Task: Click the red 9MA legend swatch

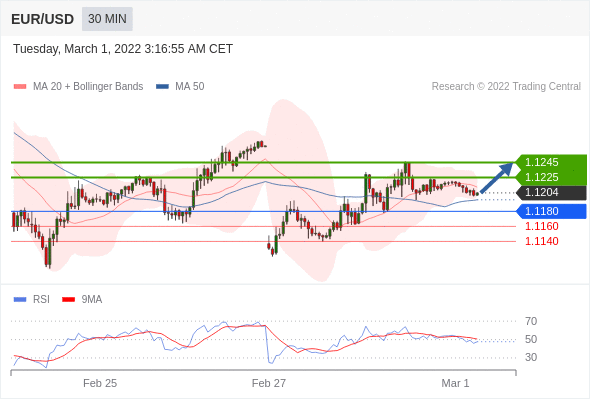Action: pyautogui.click(x=68, y=300)
